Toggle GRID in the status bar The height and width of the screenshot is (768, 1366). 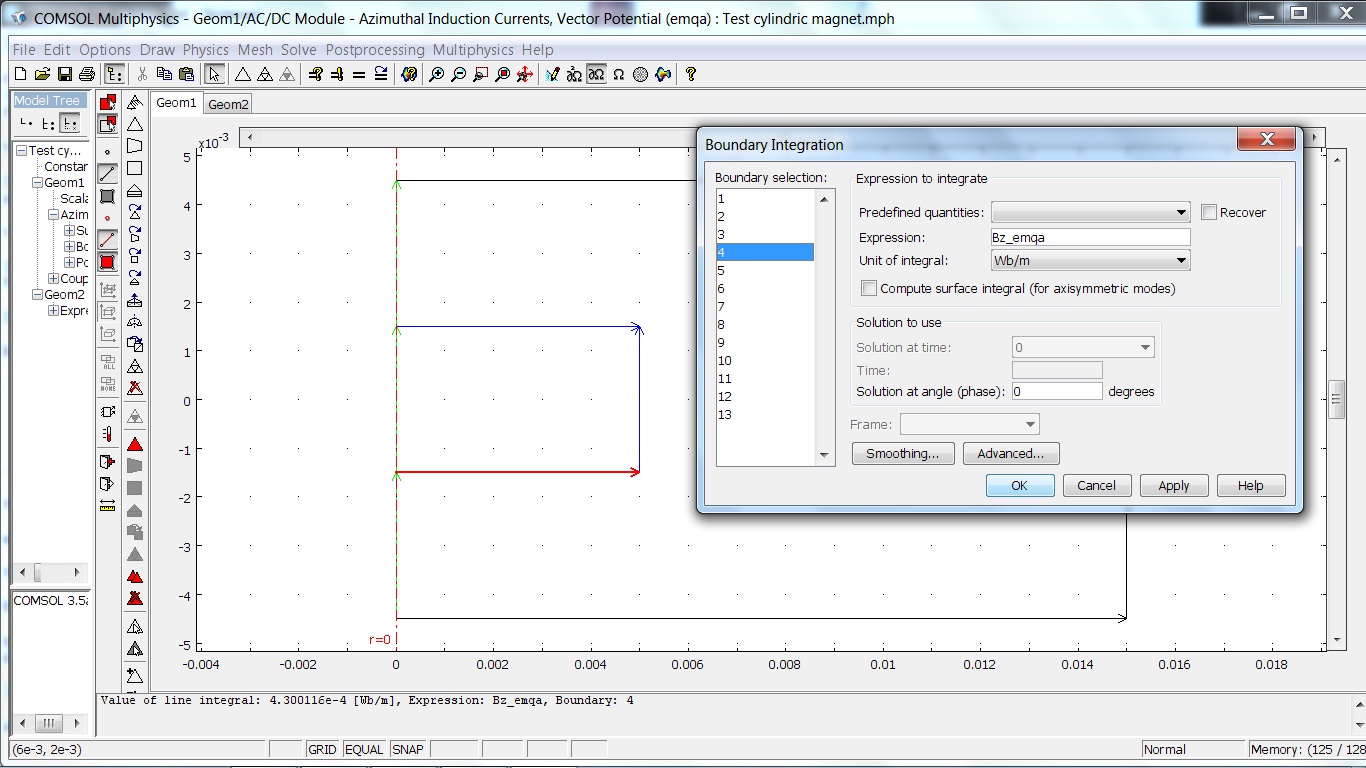point(322,749)
